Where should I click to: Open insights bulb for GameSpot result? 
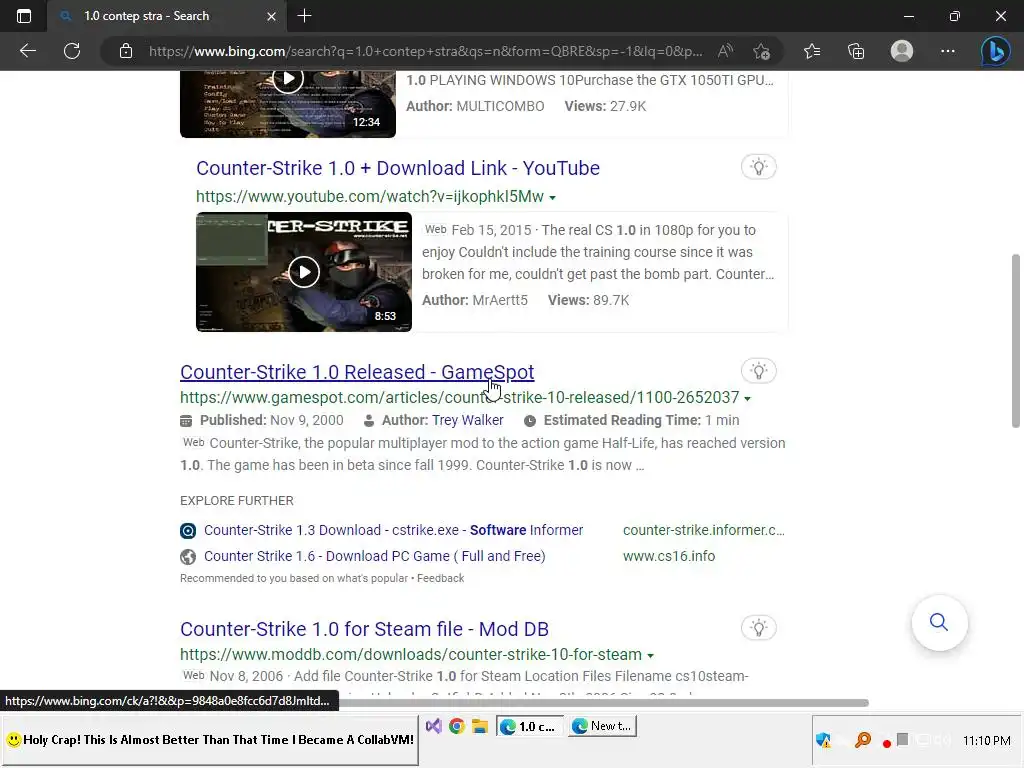tap(758, 371)
